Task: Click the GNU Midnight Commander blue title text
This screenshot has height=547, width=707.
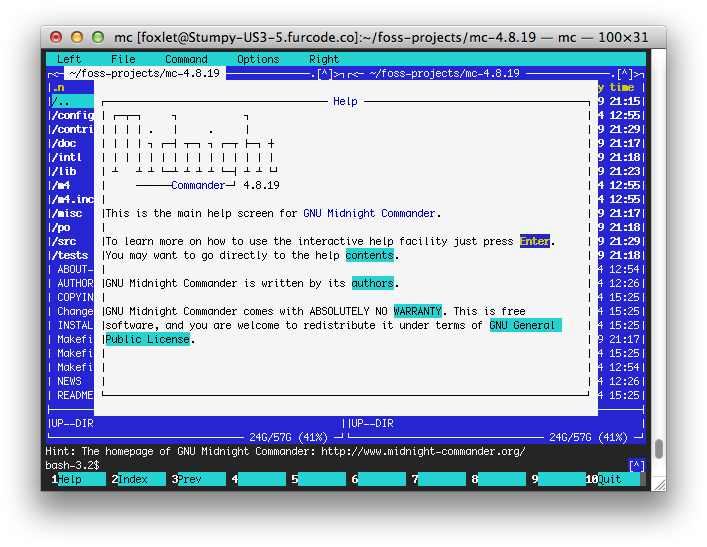Action: coord(369,213)
